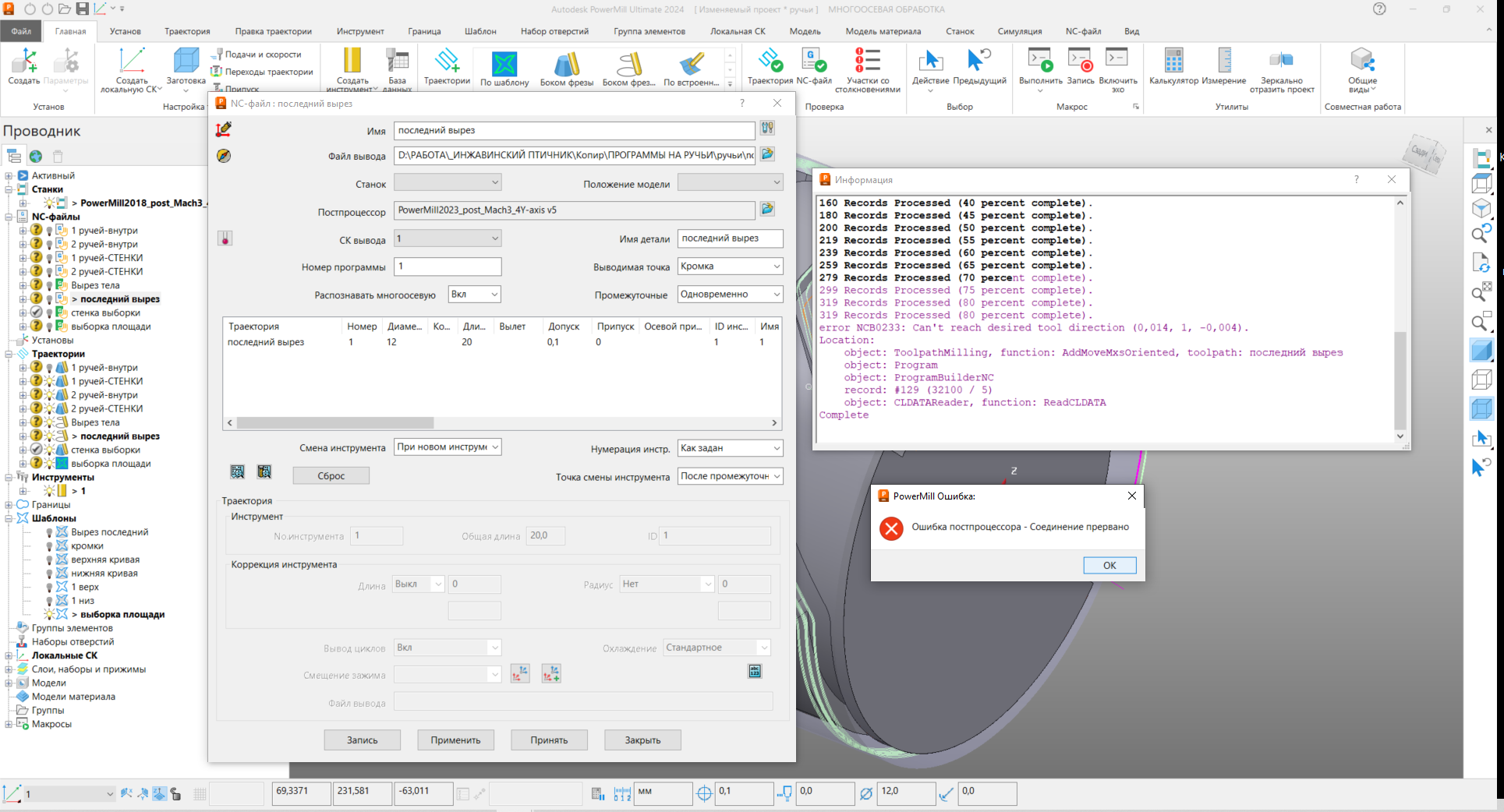Switch to the Станок ribbon tab

(x=960, y=31)
